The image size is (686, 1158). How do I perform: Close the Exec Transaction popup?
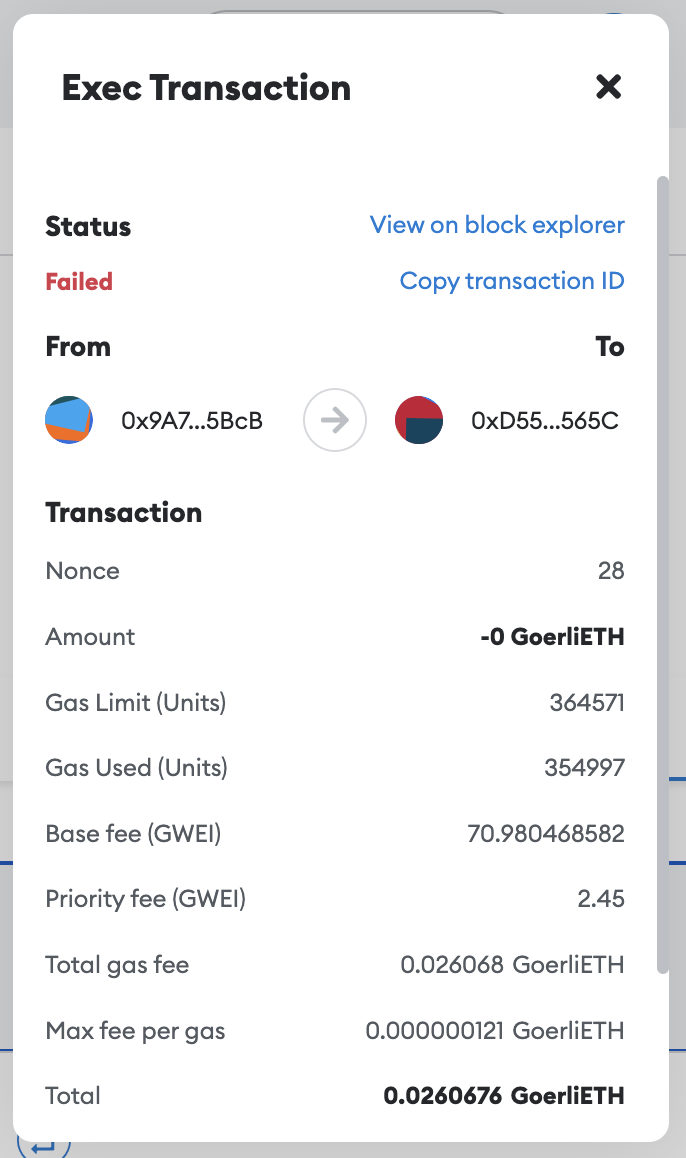608,87
